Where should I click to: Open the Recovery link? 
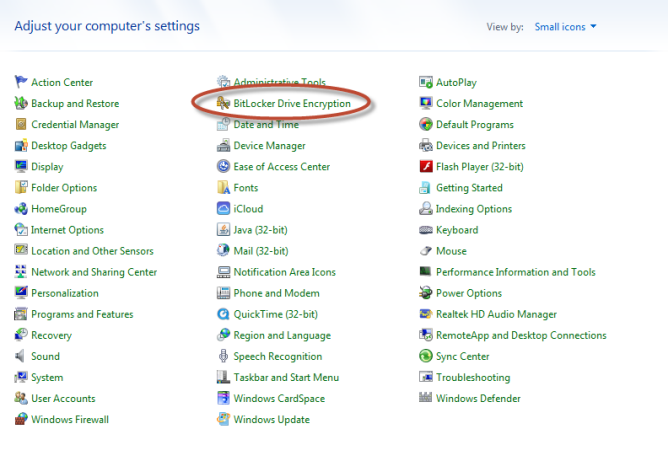(x=52, y=335)
